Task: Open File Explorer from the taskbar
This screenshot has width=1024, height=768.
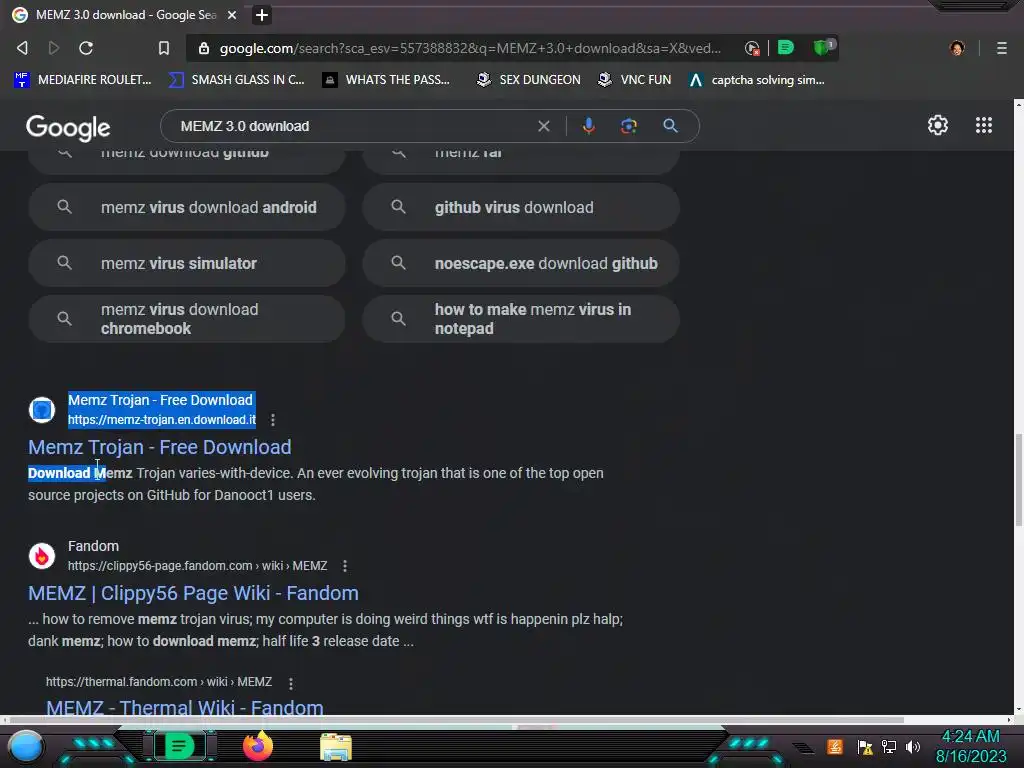Action: [x=336, y=746]
